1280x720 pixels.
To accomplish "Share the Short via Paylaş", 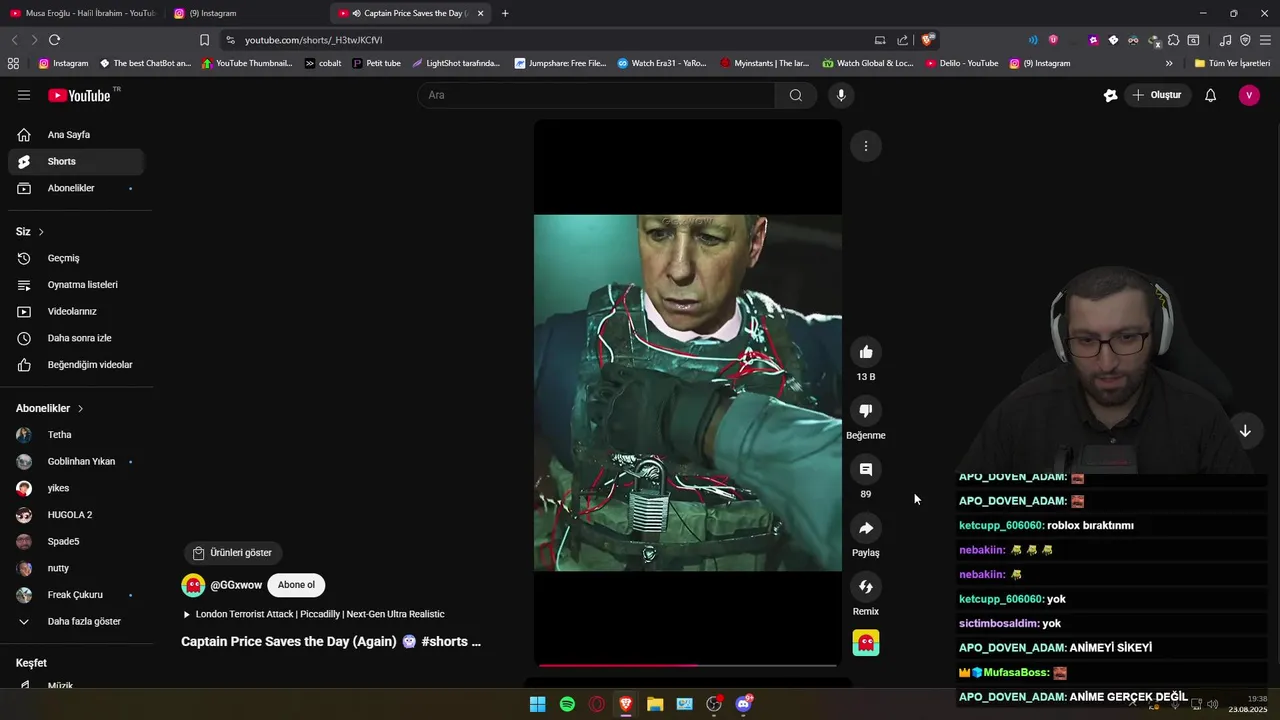I will click(866, 528).
